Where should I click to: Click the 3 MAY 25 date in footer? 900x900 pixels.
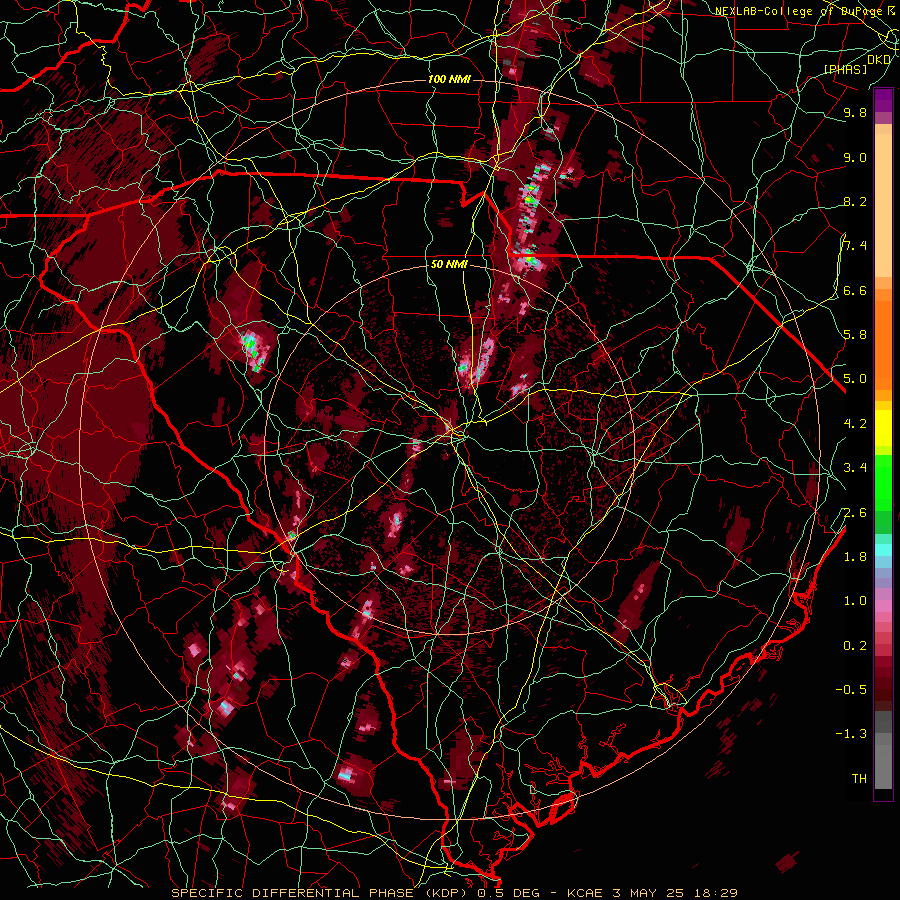click(x=649, y=893)
